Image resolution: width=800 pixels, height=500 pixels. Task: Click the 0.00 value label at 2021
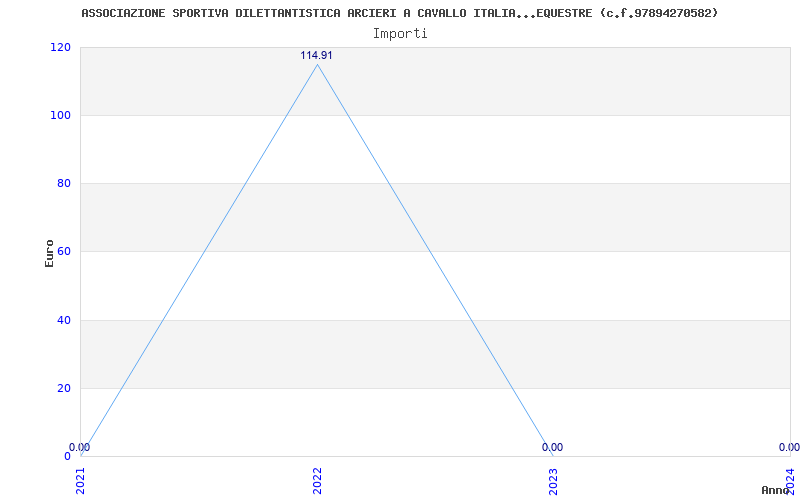click(80, 447)
